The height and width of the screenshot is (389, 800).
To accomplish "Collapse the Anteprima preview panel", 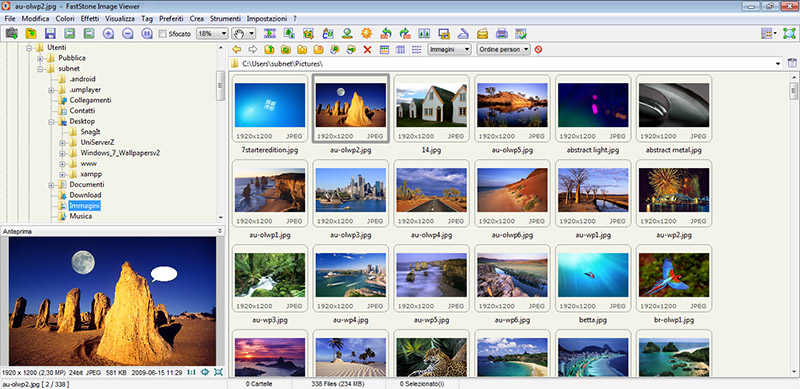I will 220,231.
